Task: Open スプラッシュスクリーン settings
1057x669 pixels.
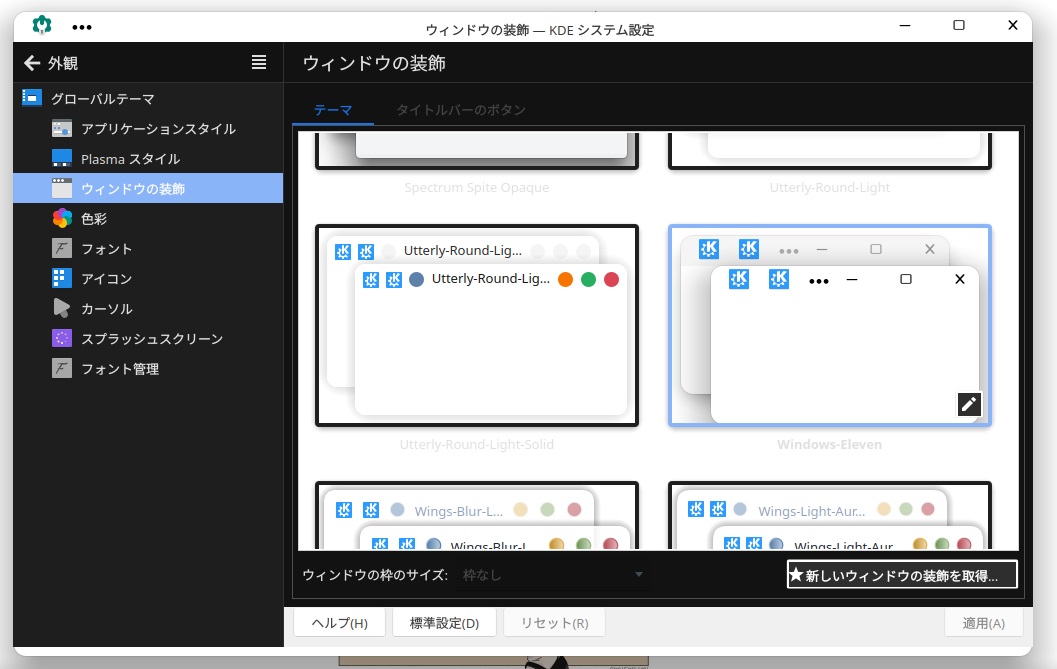Action: 148,339
